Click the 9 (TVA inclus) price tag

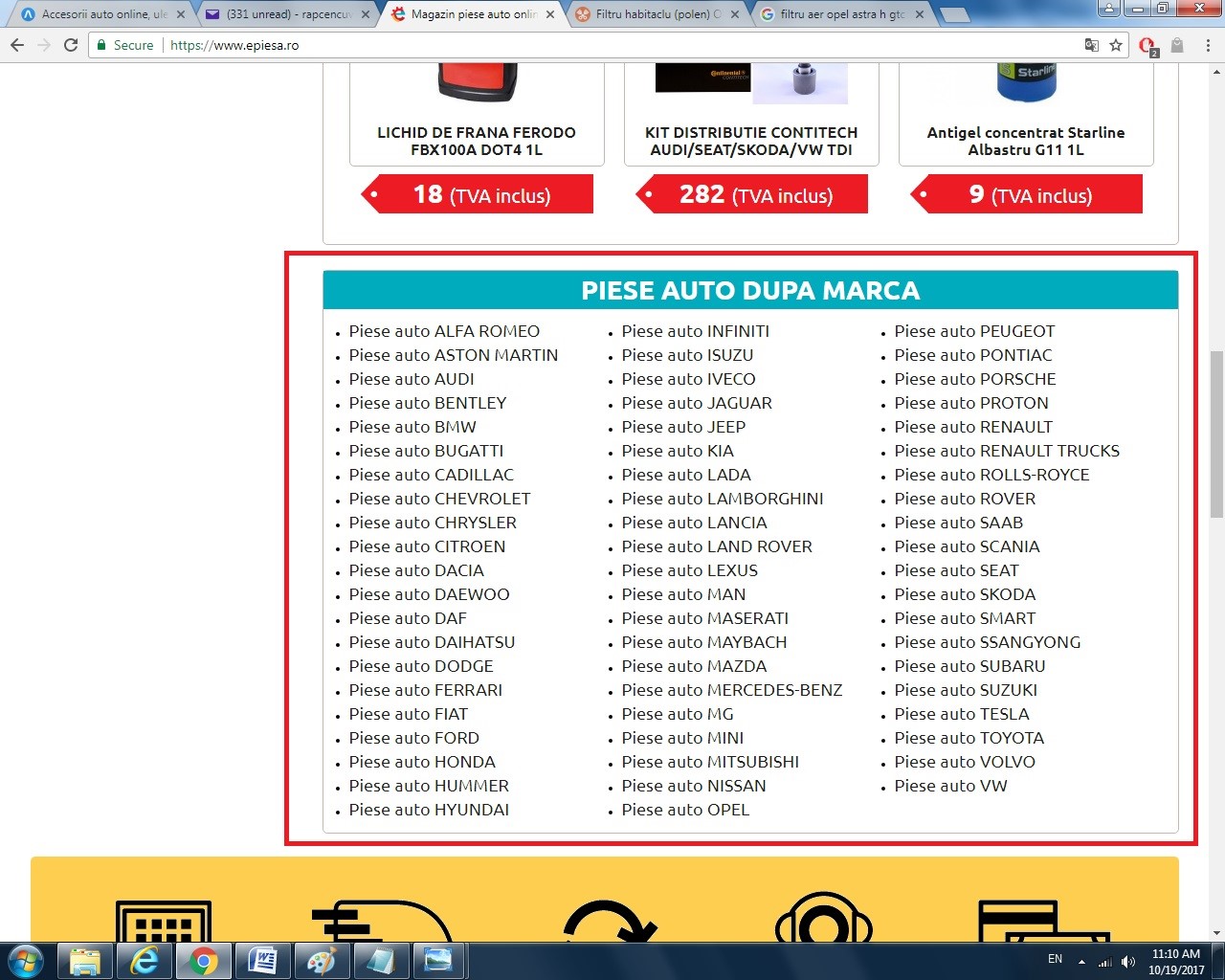tap(1027, 194)
